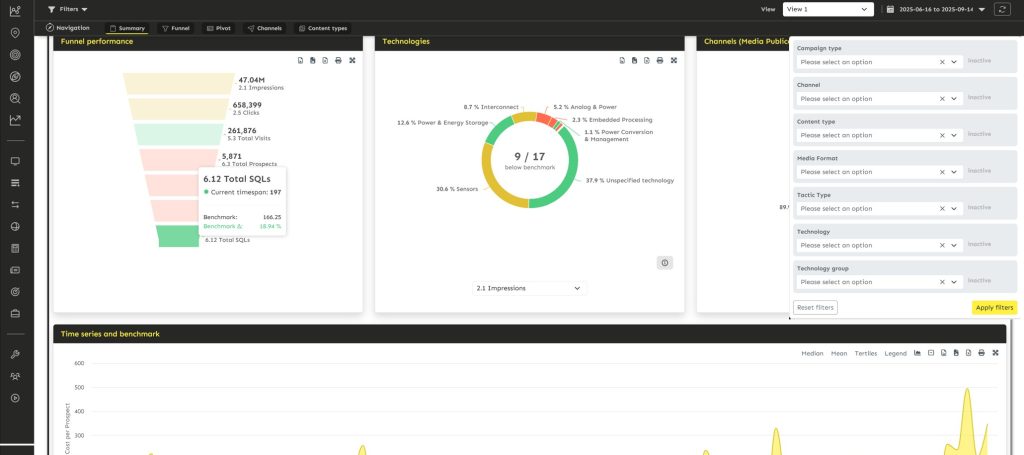Open the users group sidebar icon

(15, 376)
